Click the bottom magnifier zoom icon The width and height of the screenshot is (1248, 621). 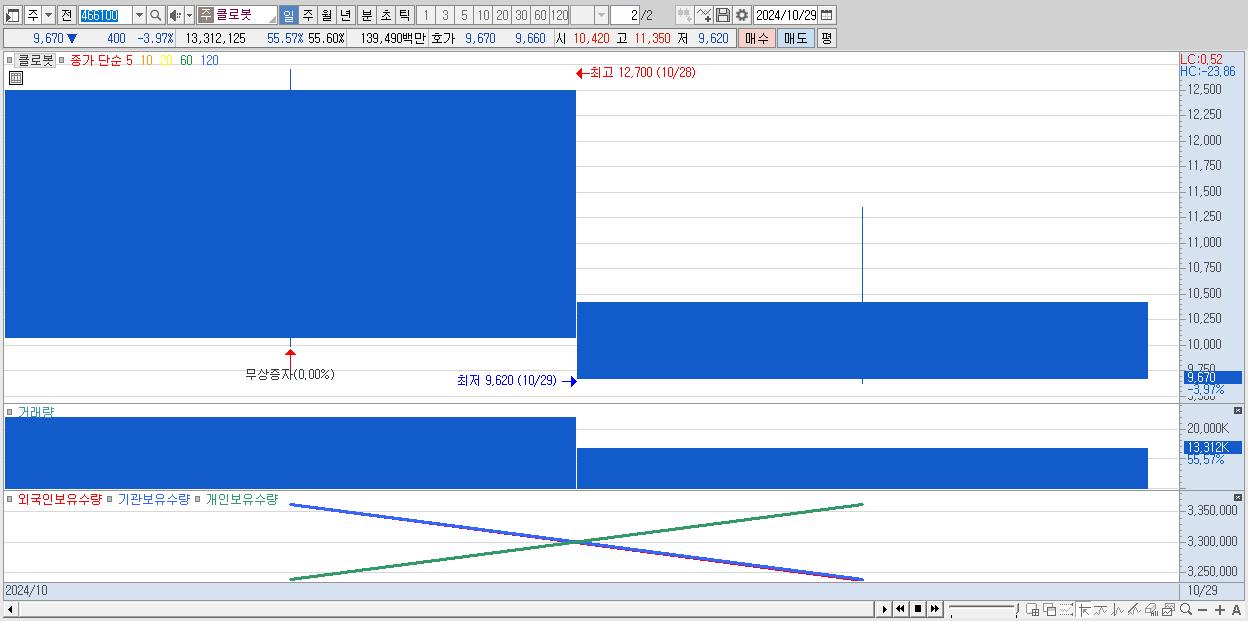(1185, 610)
